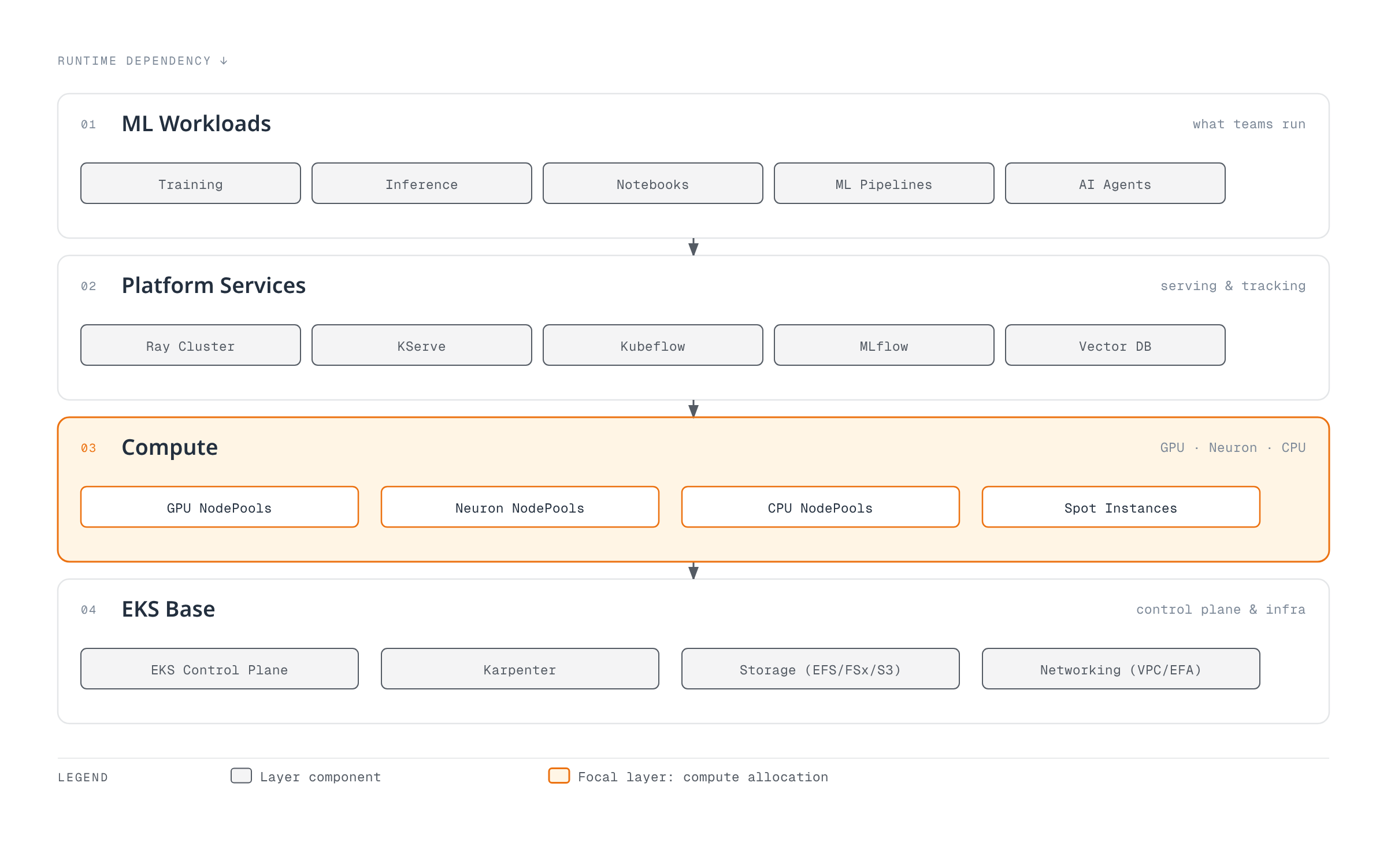
Task: Click arrow between Compute and EKS Base
Action: pyautogui.click(x=693, y=570)
